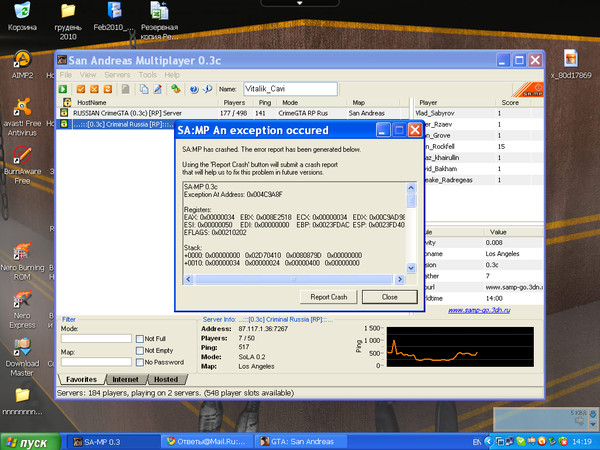This screenshot has width=600, height=450.
Task: Expand the hidden dock arrow at desktop top
Action: click(x=299, y=3)
